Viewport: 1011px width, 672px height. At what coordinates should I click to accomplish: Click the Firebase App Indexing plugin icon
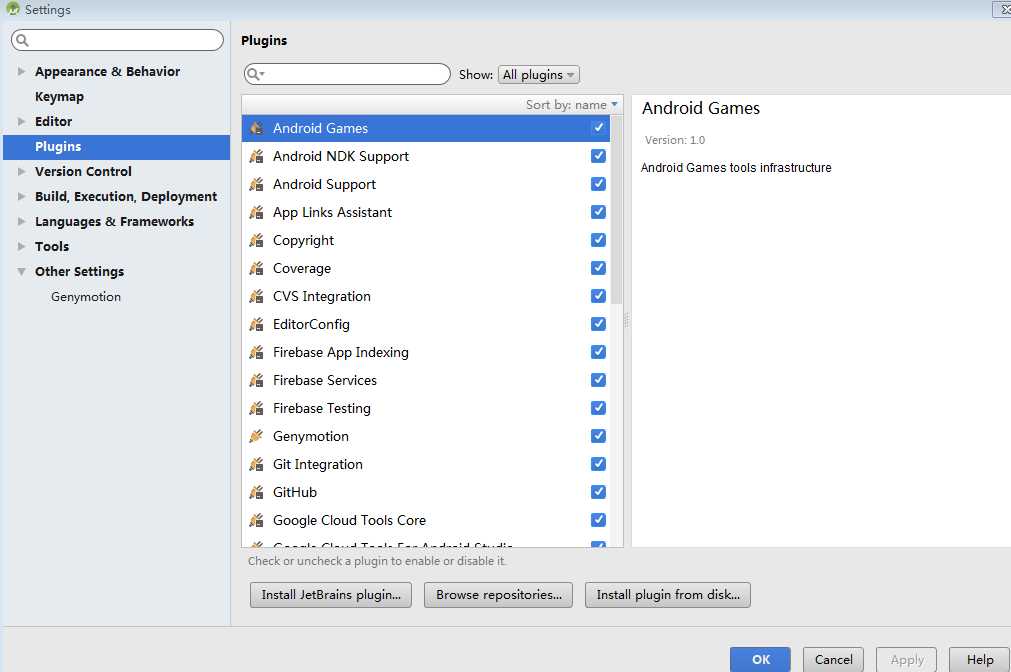tap(257, 352)
